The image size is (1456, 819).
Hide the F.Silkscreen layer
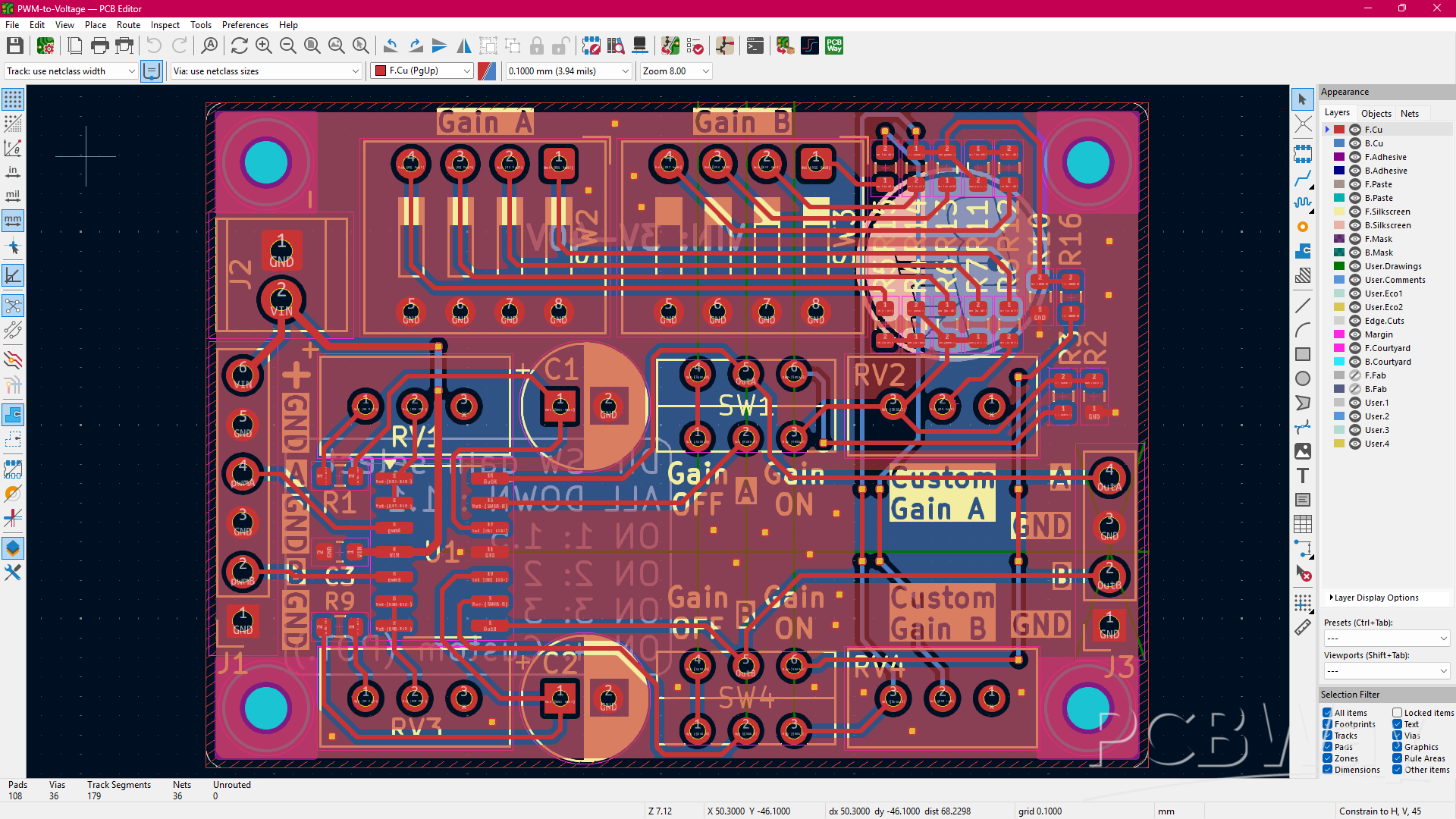point(1357,212)
